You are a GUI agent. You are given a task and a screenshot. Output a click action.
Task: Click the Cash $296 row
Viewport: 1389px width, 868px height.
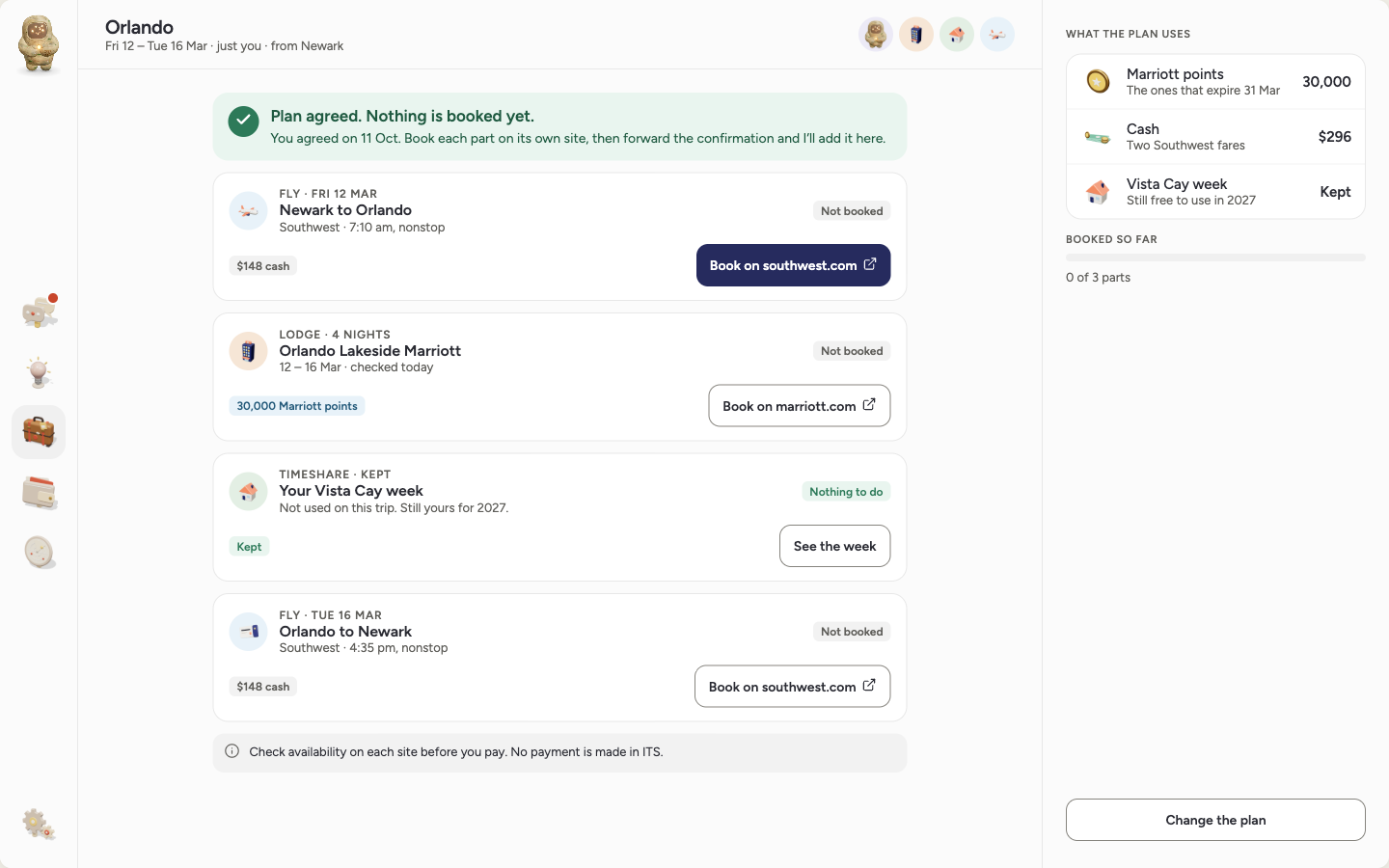pos(1215,137)
